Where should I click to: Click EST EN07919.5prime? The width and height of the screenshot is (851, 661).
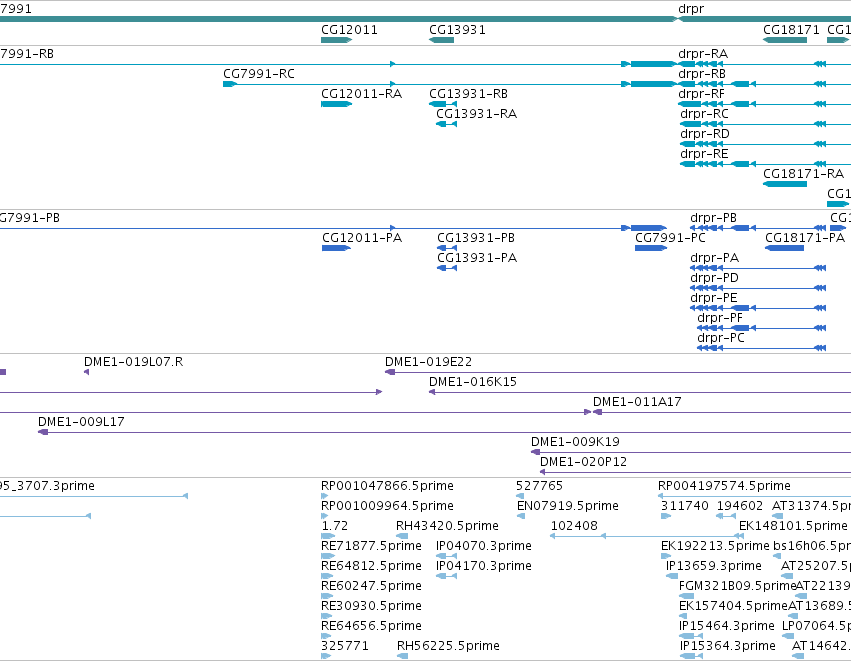click(568, 506)
